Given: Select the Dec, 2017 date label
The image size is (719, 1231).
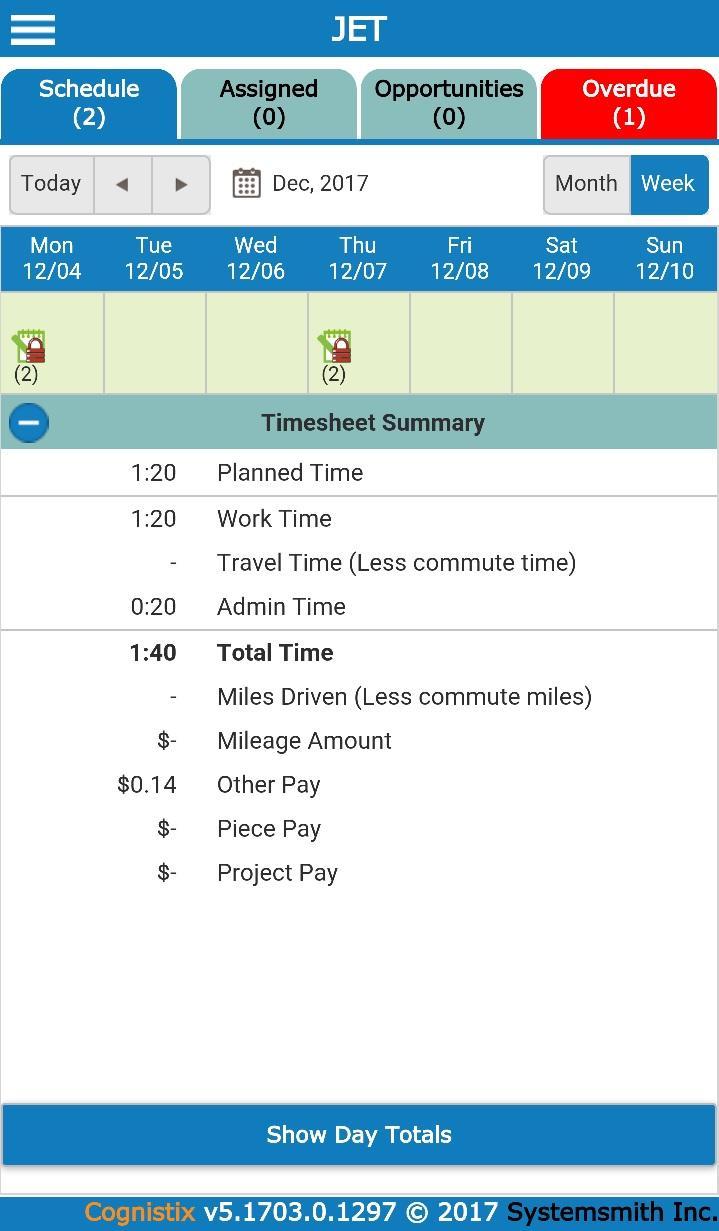Looking at the screenshot, I should tap(320, 184).
